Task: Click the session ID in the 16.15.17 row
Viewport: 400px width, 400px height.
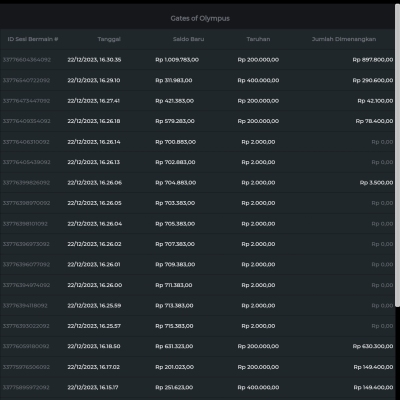Action: pos(26,387)
